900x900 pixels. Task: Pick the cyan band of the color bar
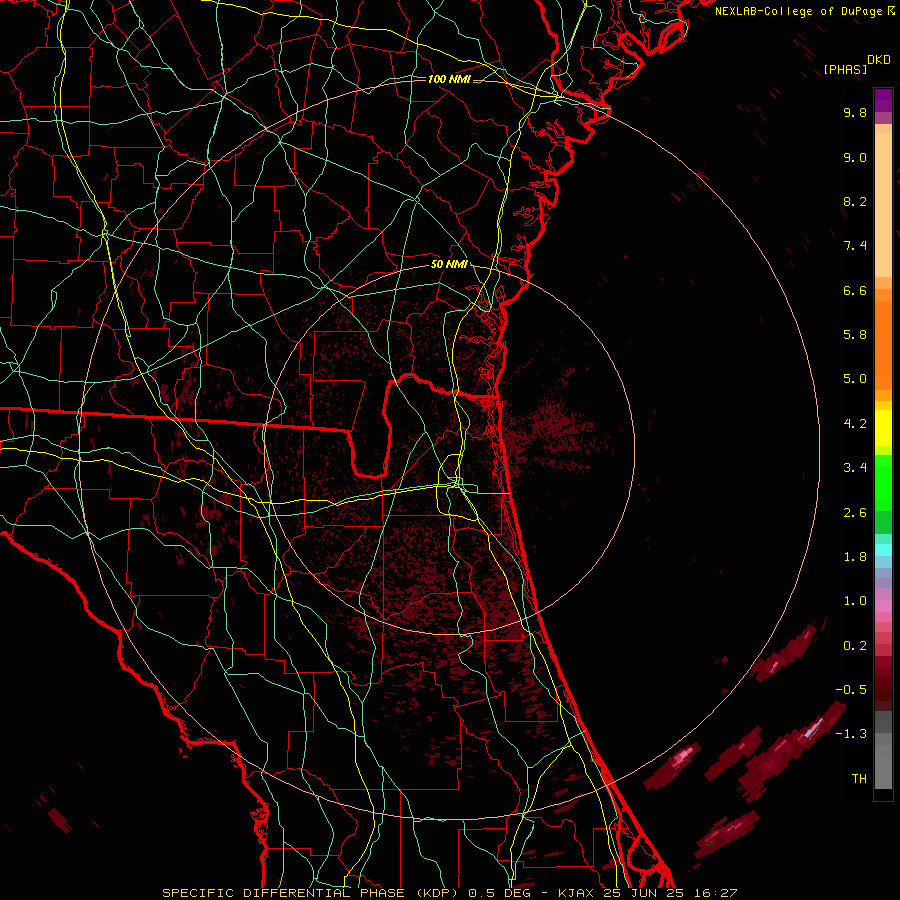[883, 550]
